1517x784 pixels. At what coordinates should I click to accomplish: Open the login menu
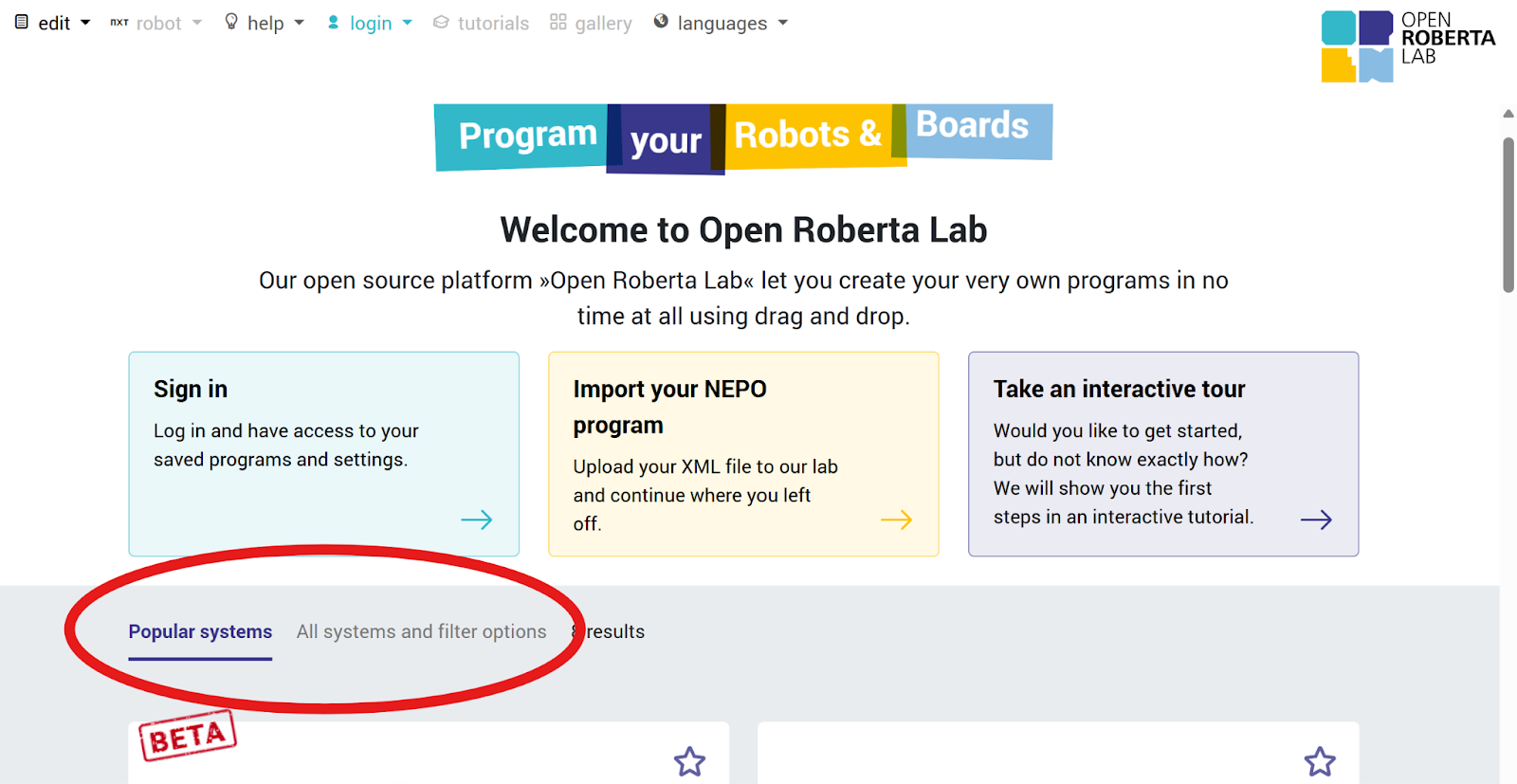[x=370, y=23]
